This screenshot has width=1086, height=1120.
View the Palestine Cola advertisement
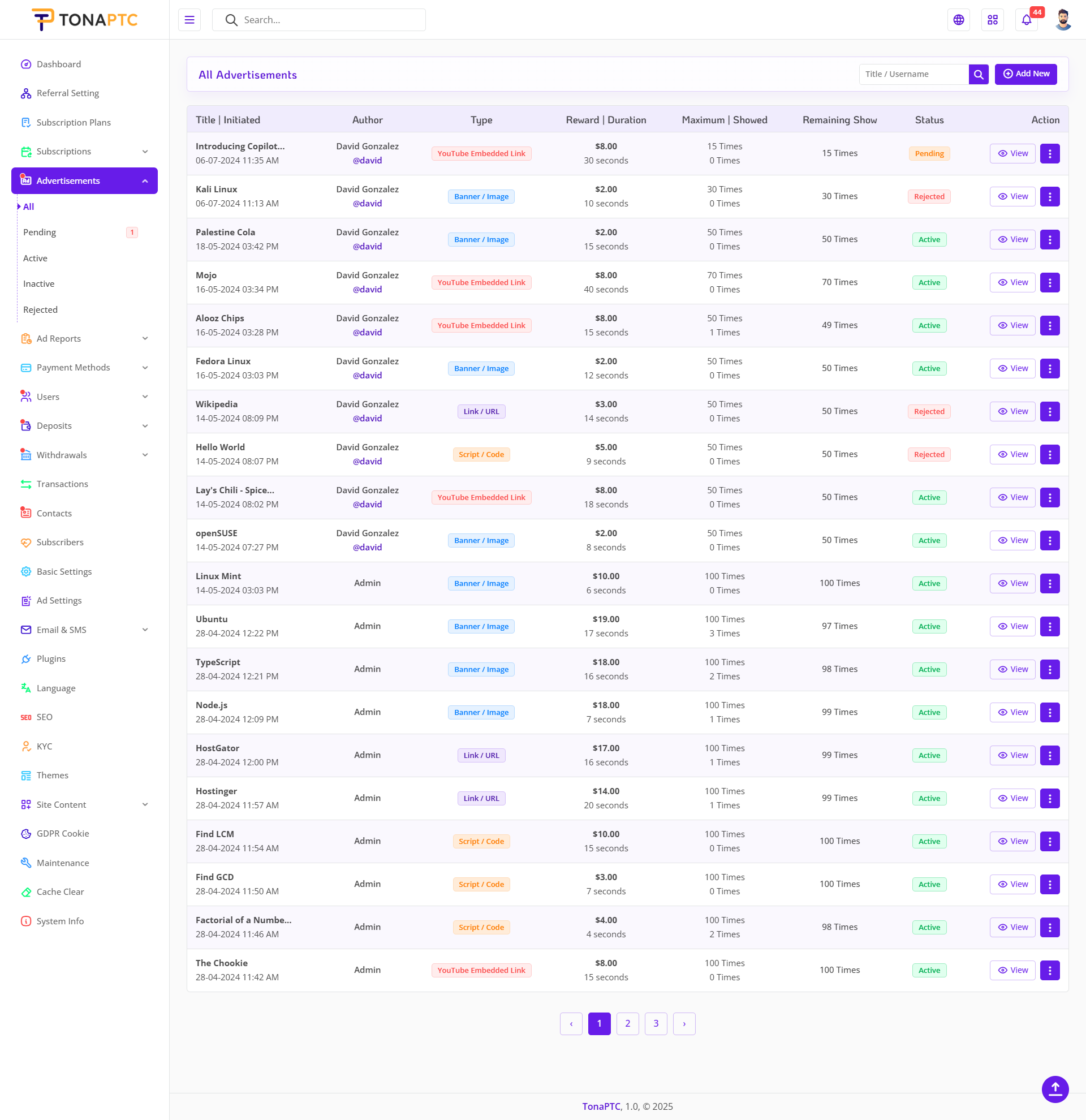(1012, 239)
